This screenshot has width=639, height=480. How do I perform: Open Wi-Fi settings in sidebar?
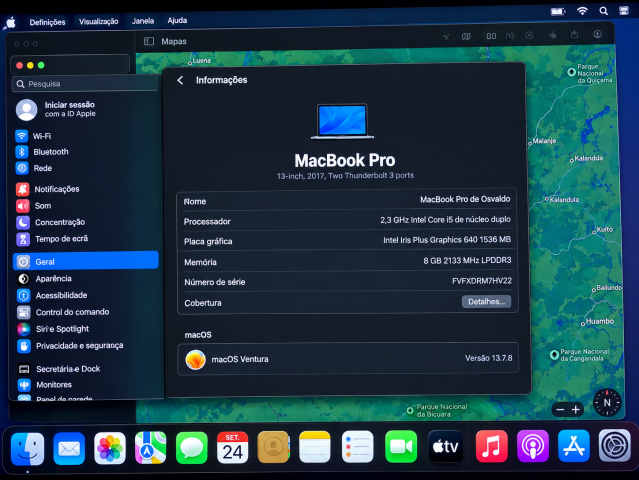point(33,136)
